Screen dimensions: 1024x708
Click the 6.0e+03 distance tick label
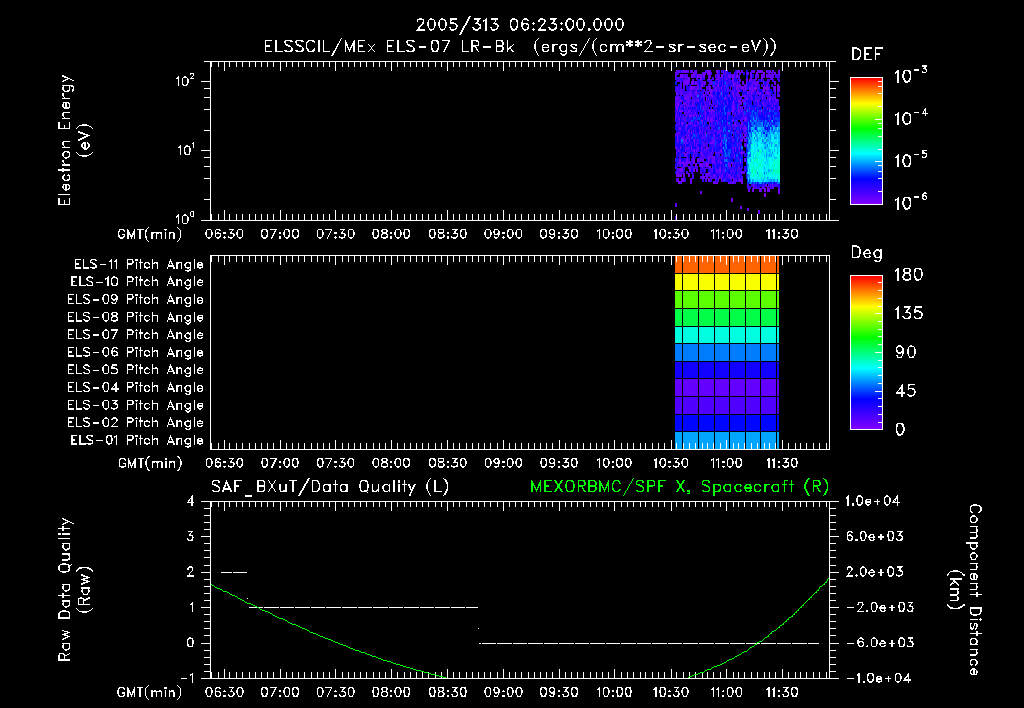coord(875,537)
